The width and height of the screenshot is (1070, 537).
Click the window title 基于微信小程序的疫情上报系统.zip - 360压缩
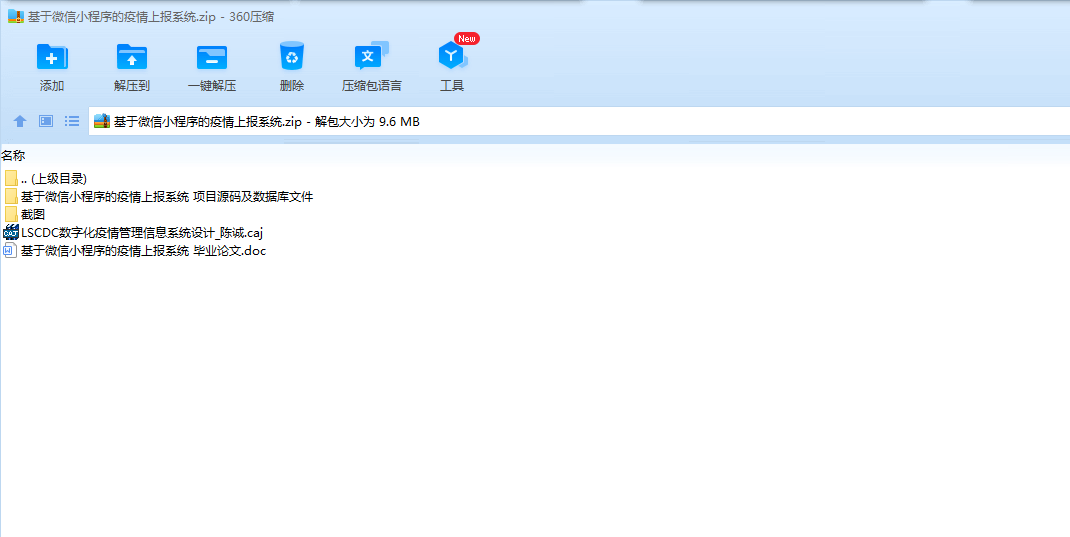coord(151,17)
